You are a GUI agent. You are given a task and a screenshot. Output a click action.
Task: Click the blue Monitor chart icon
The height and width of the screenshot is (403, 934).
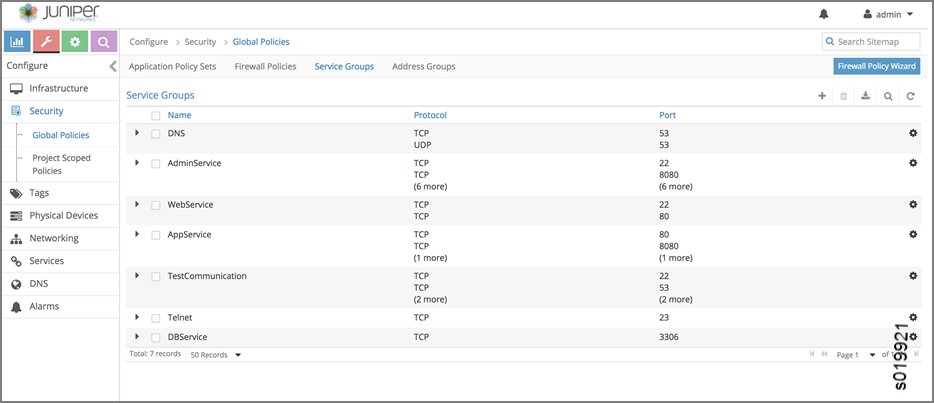click(18, 41)
